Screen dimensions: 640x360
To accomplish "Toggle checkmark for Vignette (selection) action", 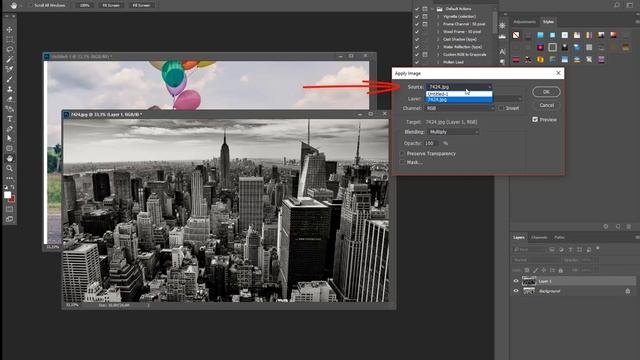I will pos(417,16).
